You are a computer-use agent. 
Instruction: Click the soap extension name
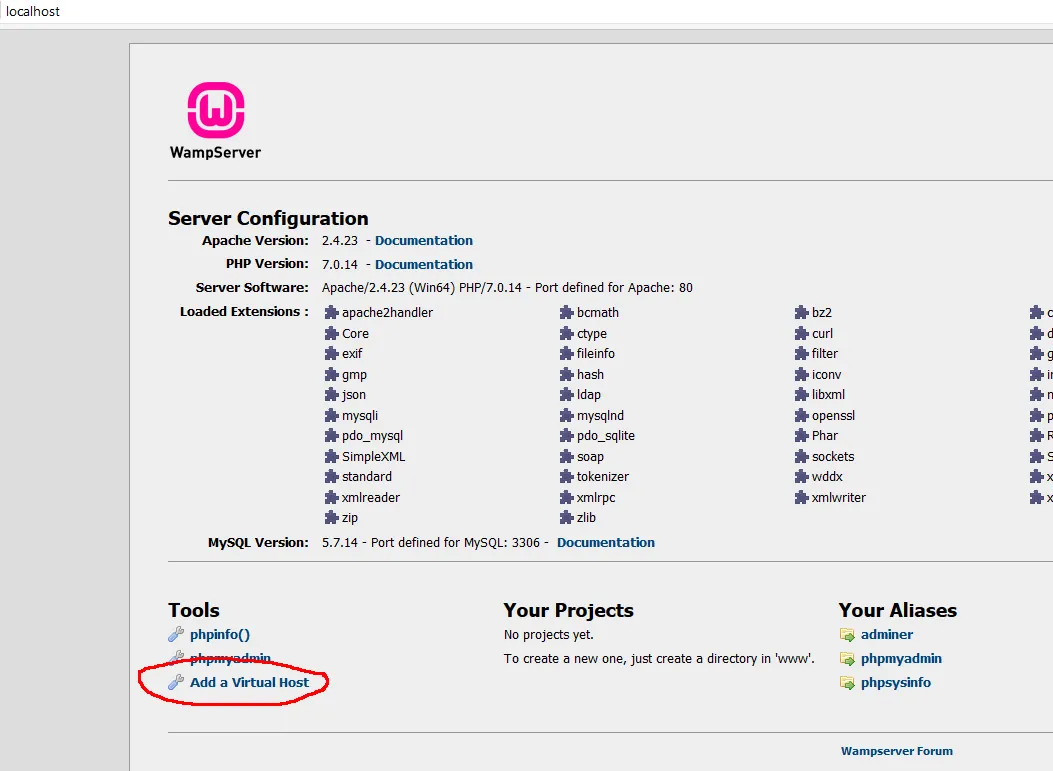point(590,457)
